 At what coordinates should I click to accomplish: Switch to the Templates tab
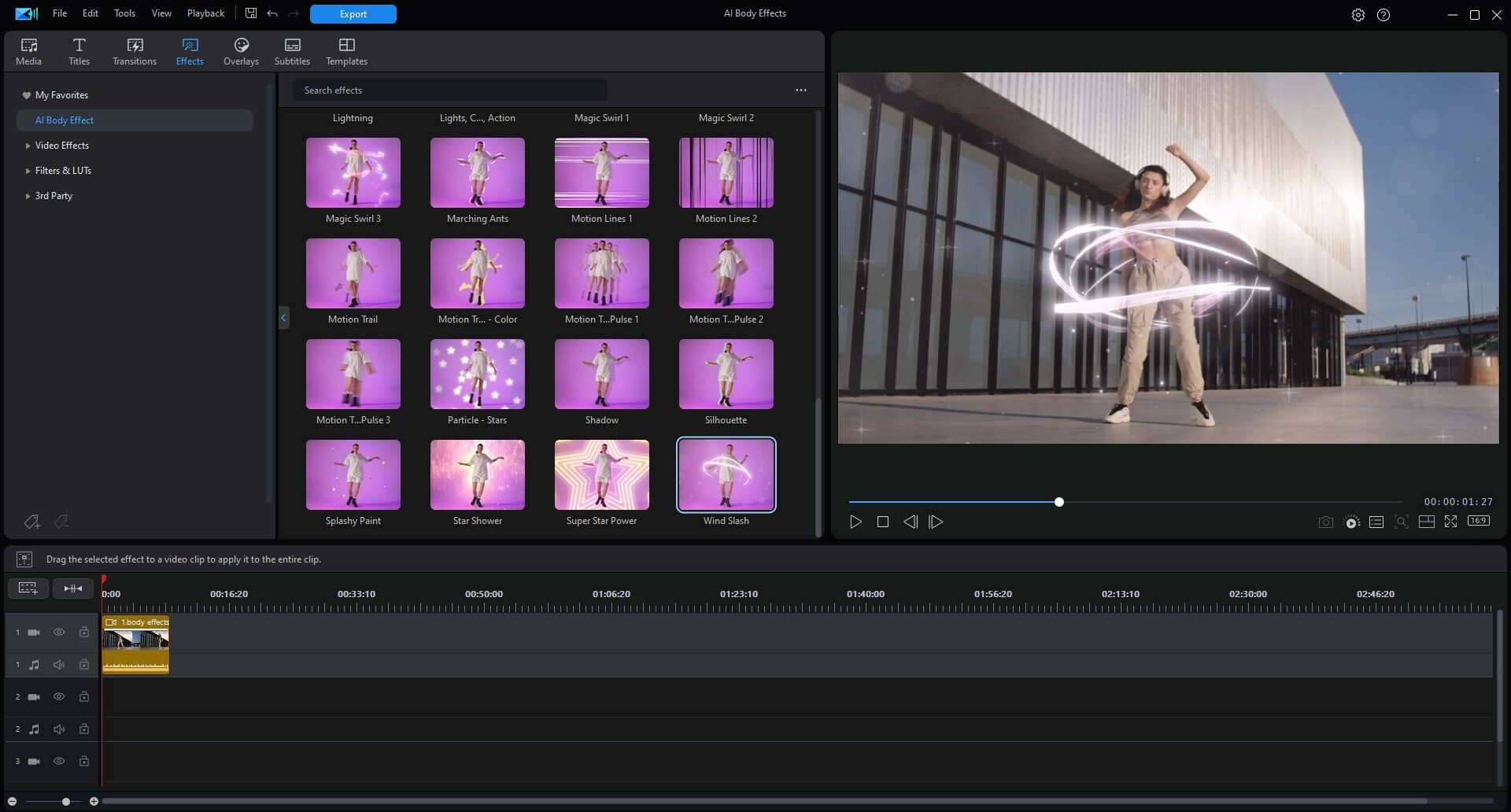click(345, 50)
